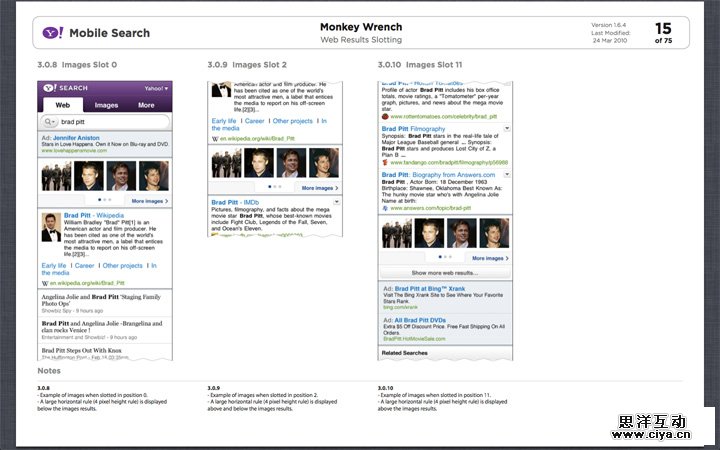720x450 pixels.
Task: Open group-of-men image thumbnail in Slot 0 mockup
Action: tap(56, 176)
